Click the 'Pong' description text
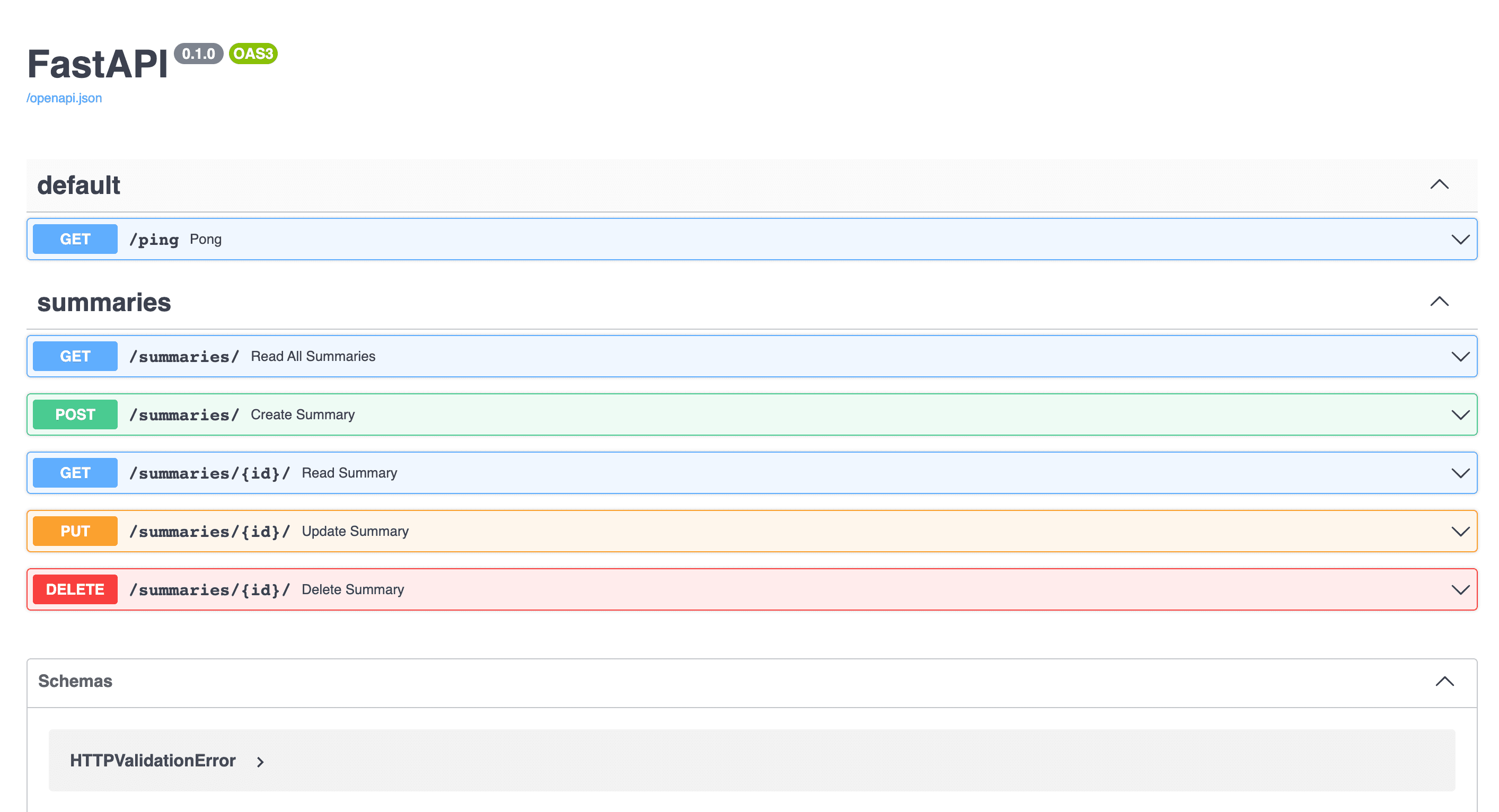Image resolution: width=1499 pixels, height=812 pixels. 206,239
